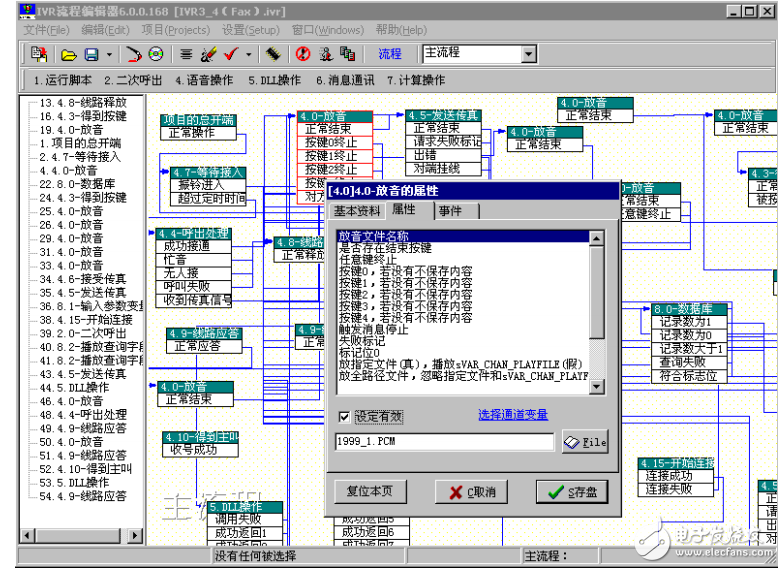Open the 主流程 dropdown list

click(x=529, y=54)
